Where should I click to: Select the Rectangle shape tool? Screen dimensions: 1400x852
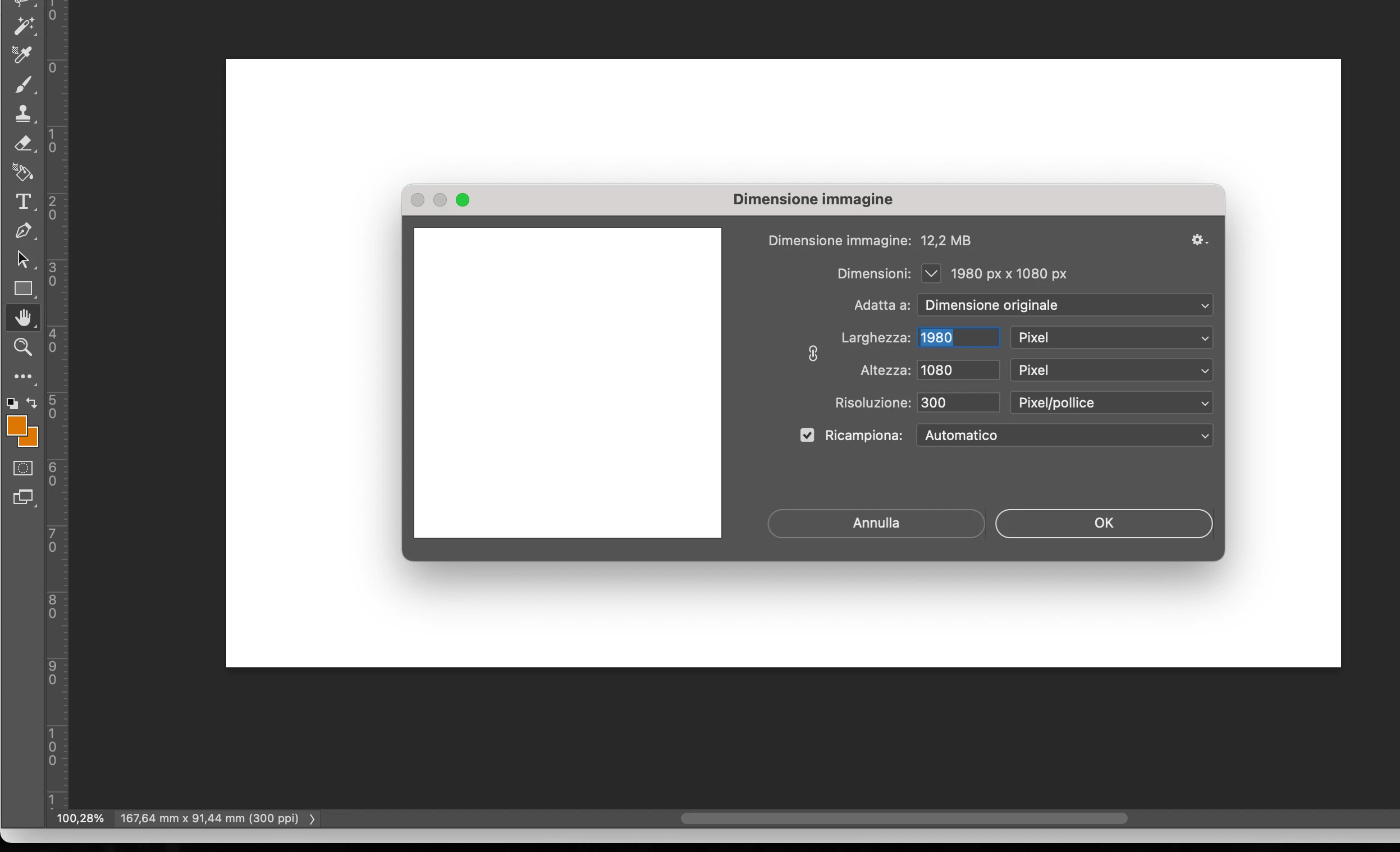(x=22, y=288)
